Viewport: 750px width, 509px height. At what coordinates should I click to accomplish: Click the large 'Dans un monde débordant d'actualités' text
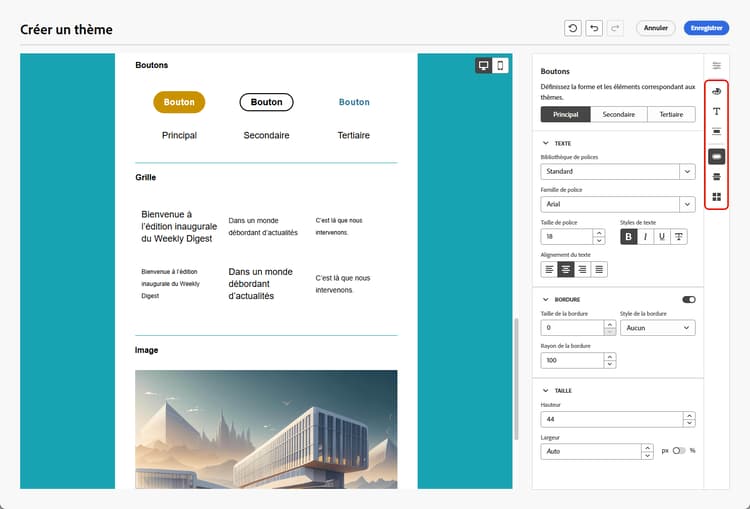(260, 284)
